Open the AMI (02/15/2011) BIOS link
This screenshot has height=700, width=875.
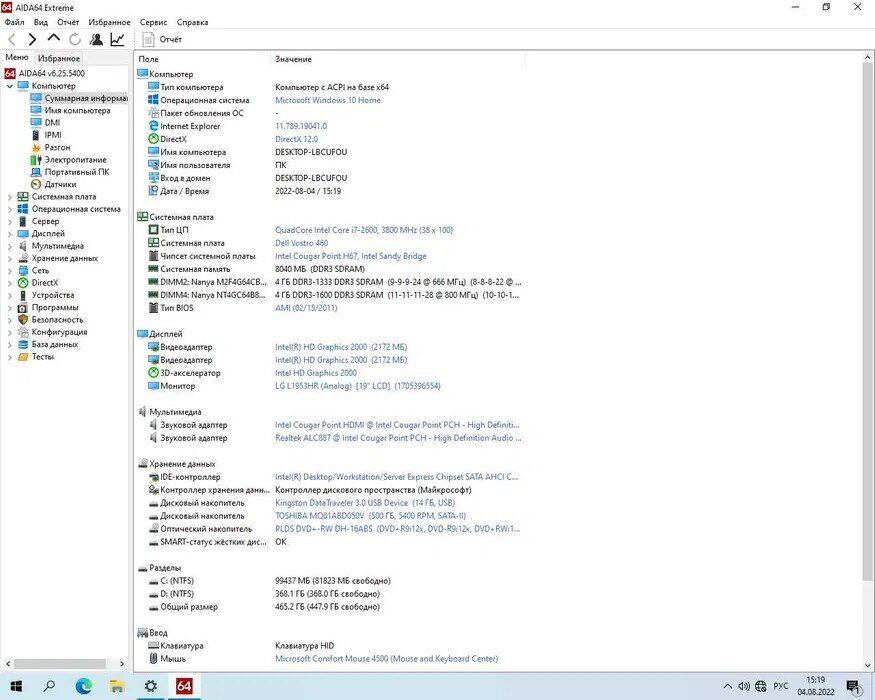pos(306,308)
